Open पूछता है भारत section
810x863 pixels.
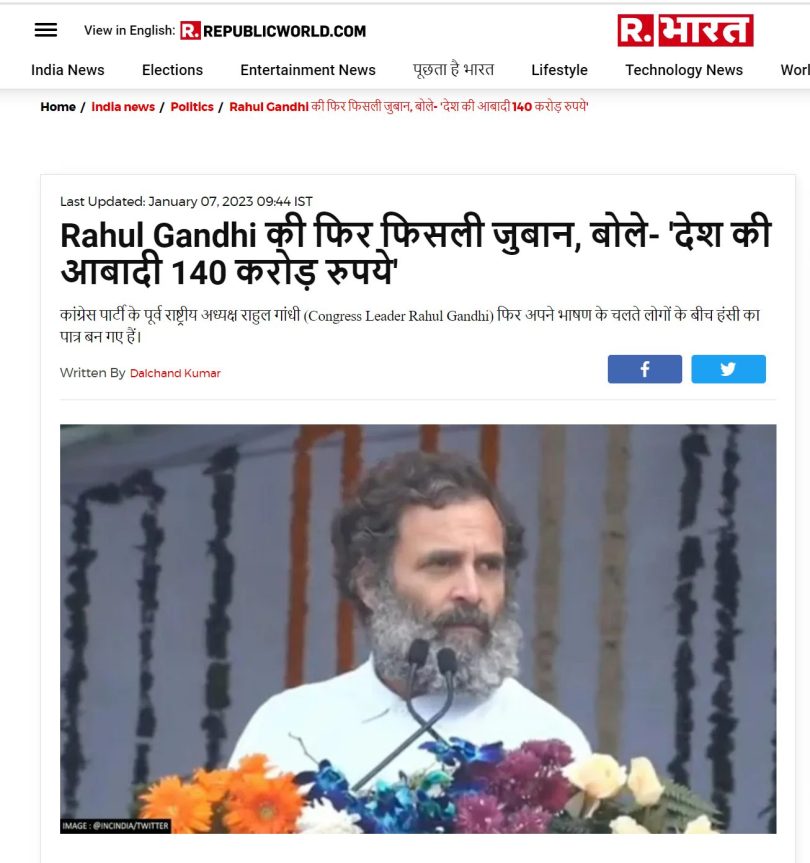[x=453, y=70]
